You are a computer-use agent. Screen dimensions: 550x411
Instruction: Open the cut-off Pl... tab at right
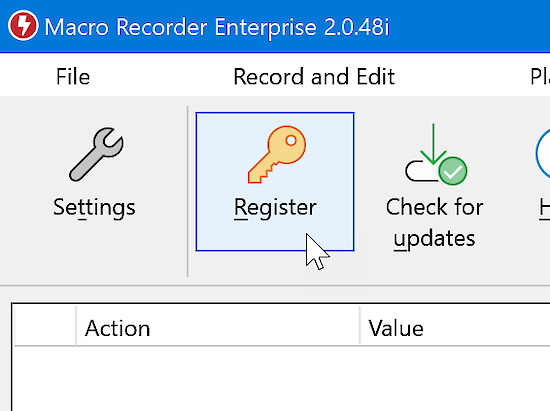tap(540, 76)
